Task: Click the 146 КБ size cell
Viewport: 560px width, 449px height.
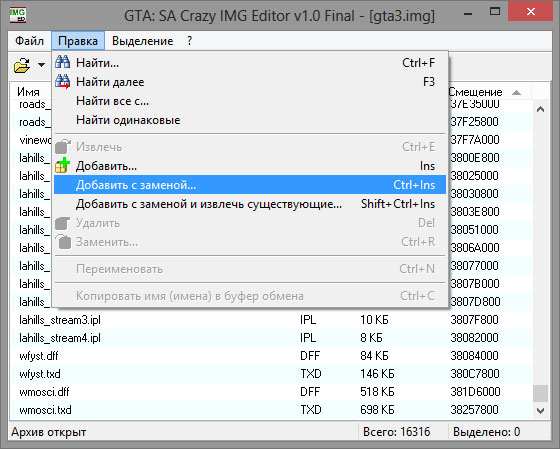Action: click(377, 374)
